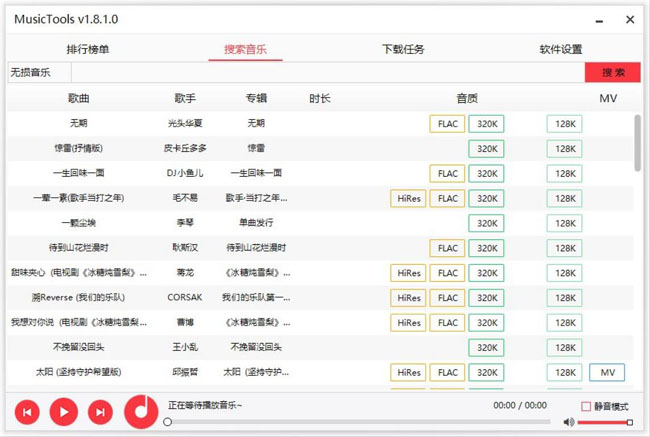Choose 128K for 待到山花烂漫时
Screen dimensions: 650x437
point(564,248)
